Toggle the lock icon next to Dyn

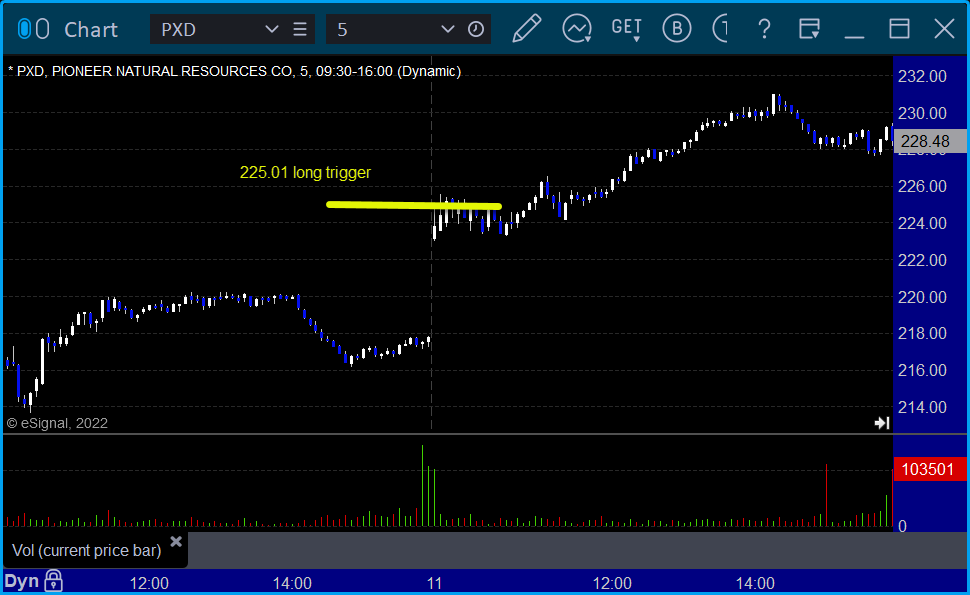(x=54, y=581)
